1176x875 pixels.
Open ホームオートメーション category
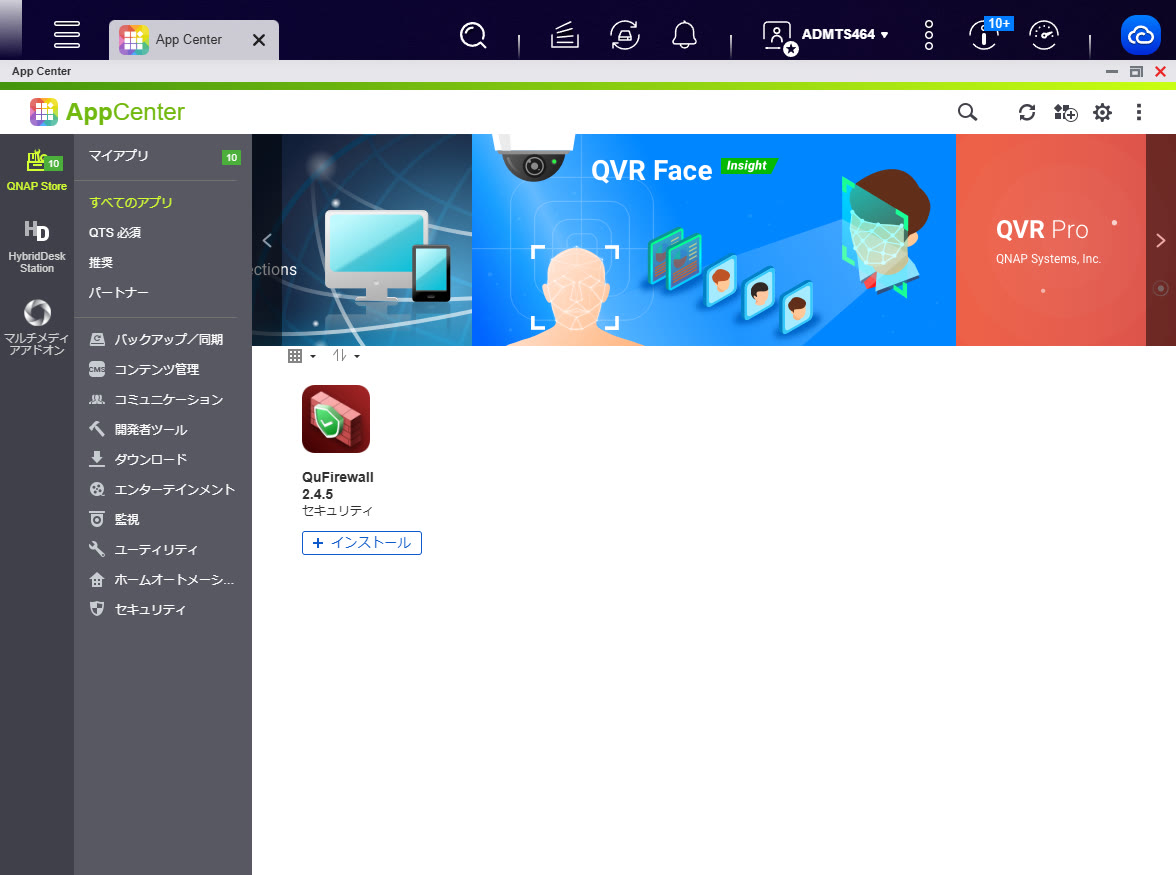[x=162, y=580]
